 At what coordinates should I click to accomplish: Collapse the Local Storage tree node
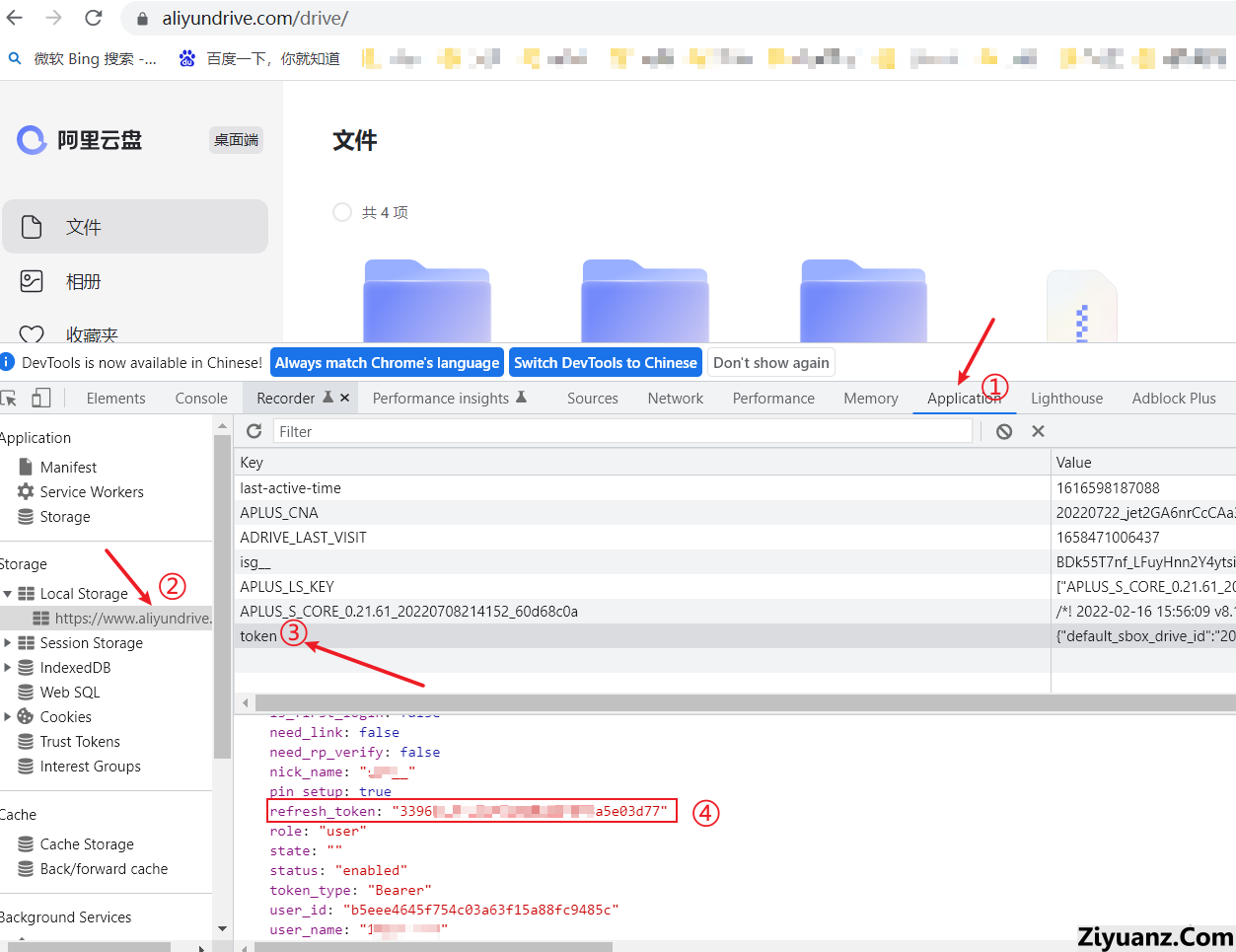8,594
